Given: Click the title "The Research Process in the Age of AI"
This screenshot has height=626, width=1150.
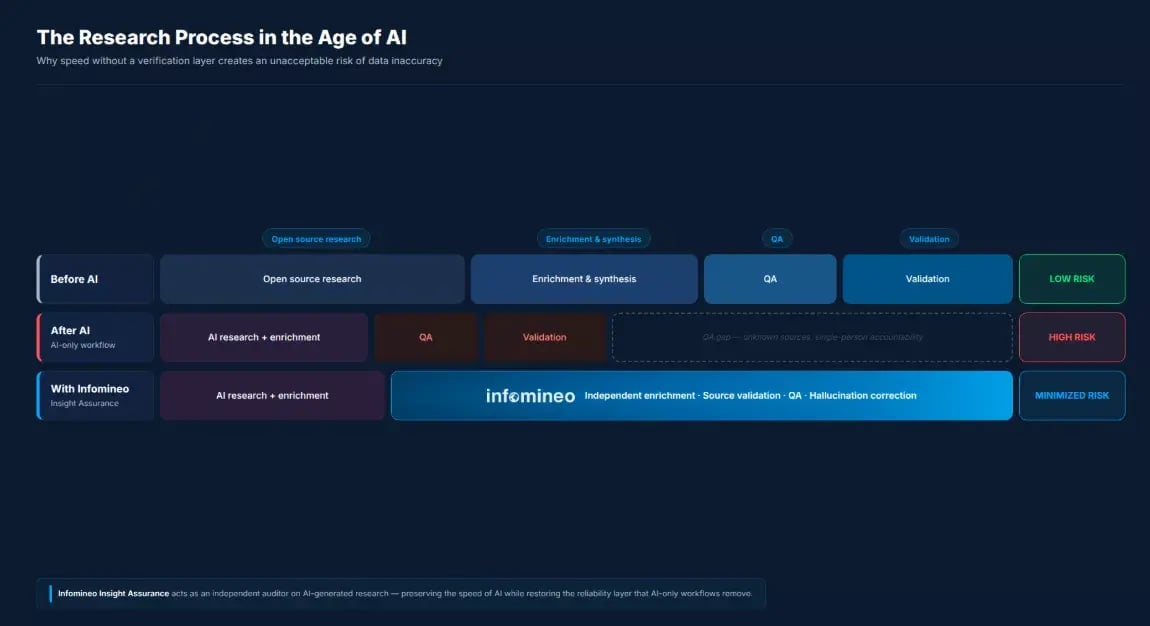Looking at the screenshot, I should 221,37.
